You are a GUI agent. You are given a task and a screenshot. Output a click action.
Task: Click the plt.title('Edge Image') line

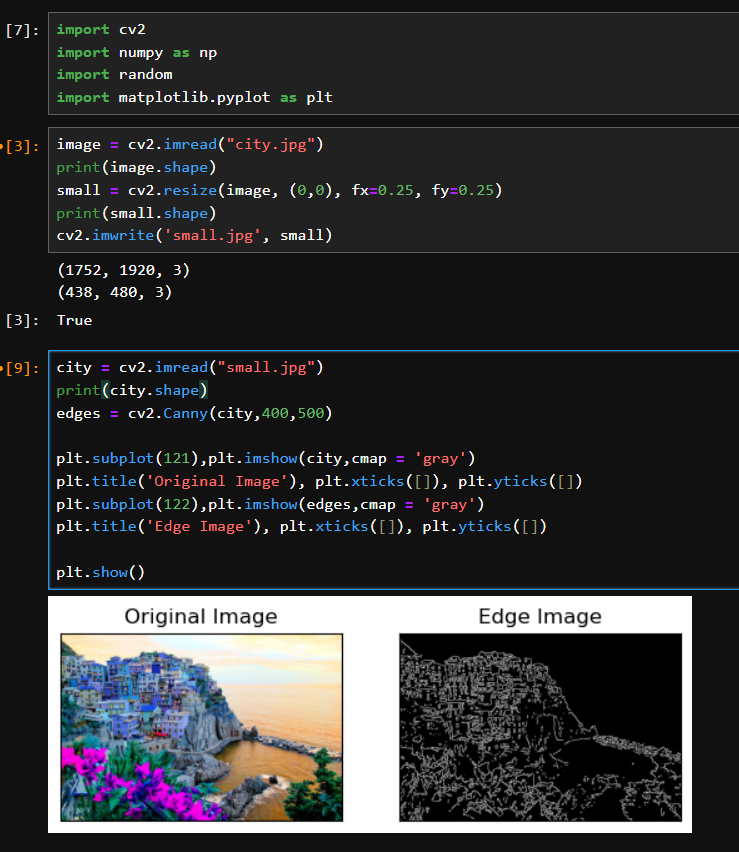click(x=302, y=527)
